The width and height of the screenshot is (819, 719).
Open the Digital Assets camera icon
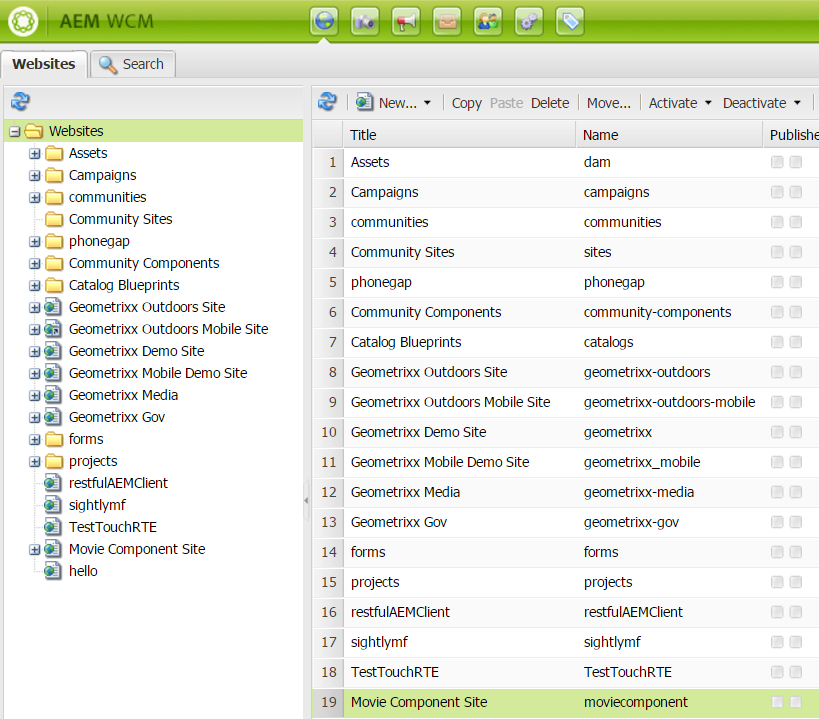click(x=365, y=21)
